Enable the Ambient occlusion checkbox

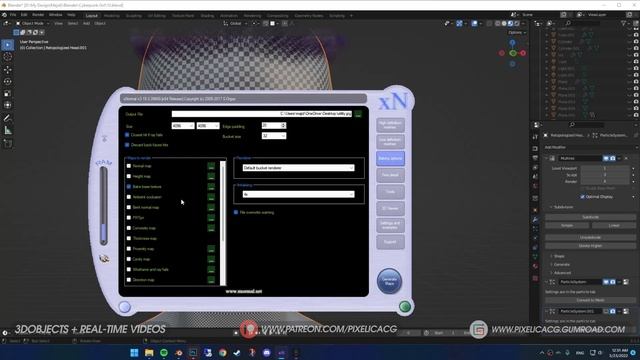[129, 197]
